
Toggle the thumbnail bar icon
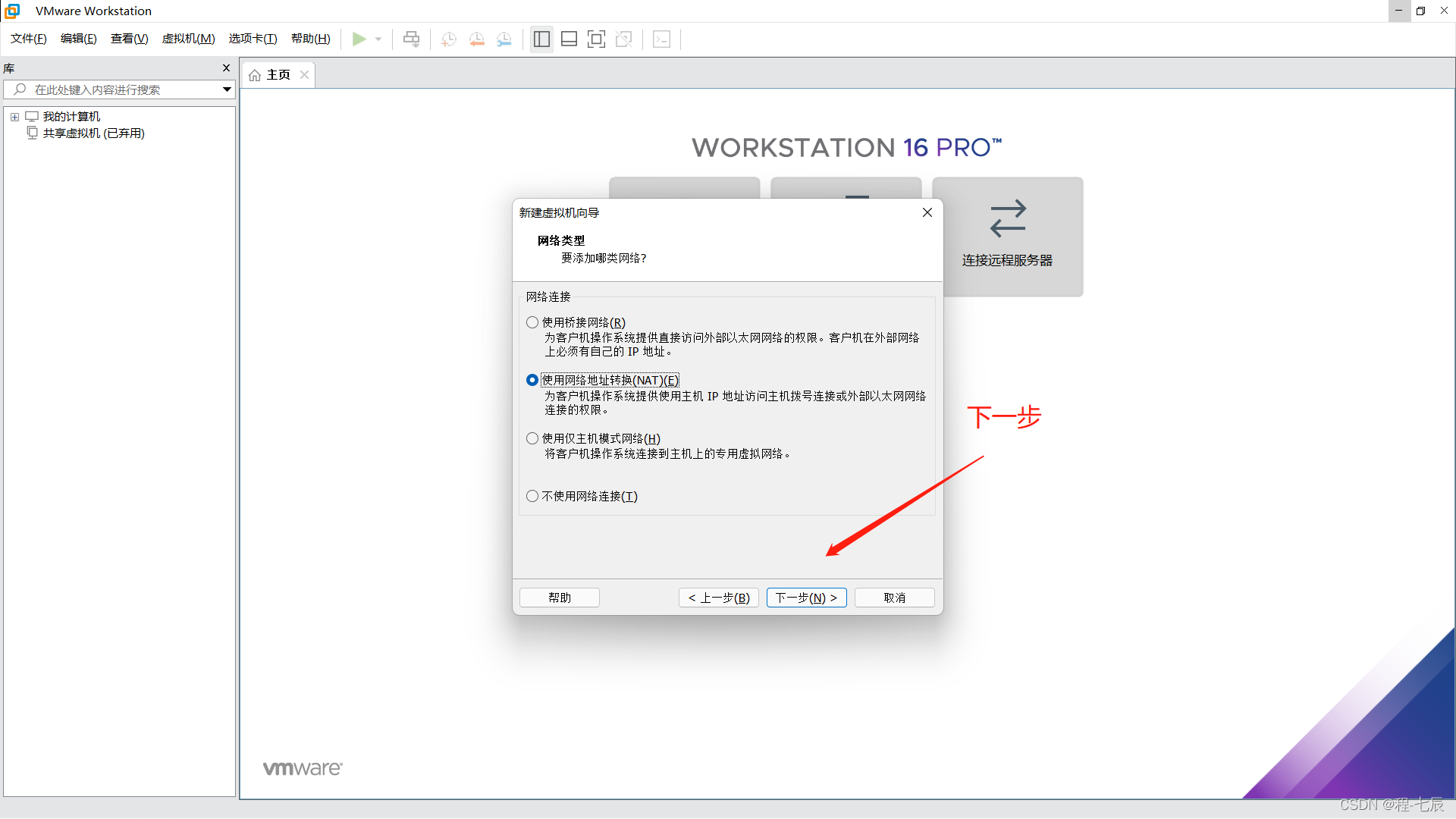(569, 39)
